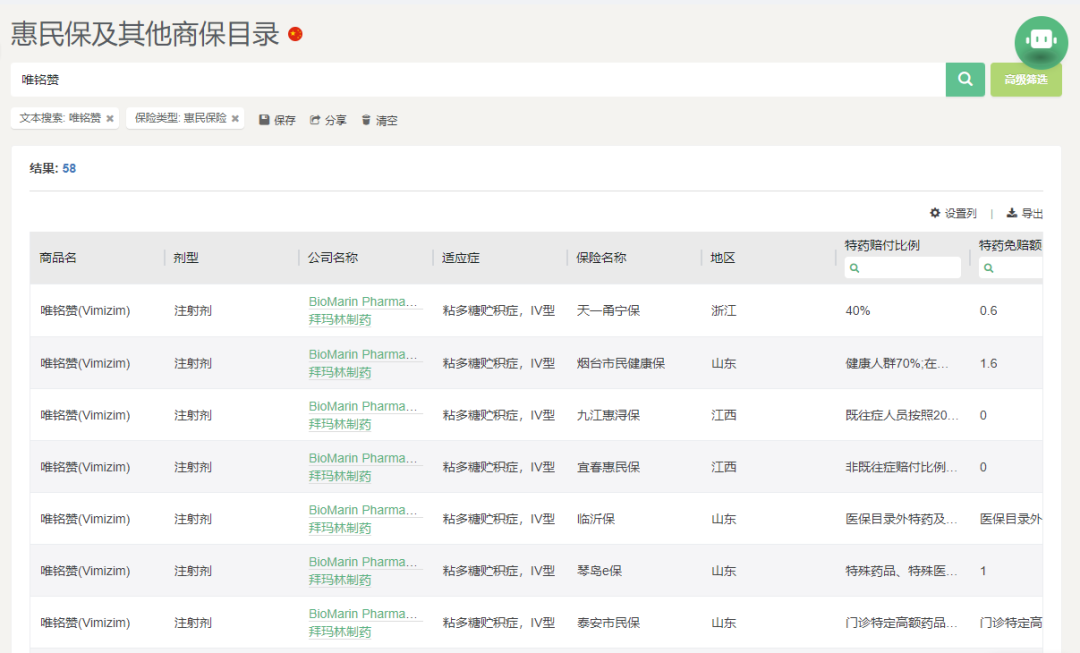Remove the 文本搜索: 唯铭赞 filter tag

tap(110, 119)
